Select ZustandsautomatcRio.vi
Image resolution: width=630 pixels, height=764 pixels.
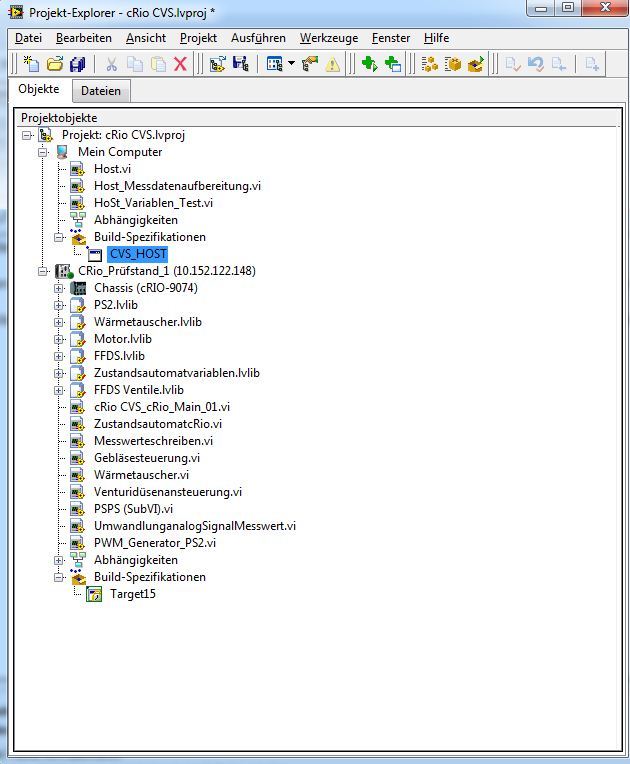click(158, 424)
